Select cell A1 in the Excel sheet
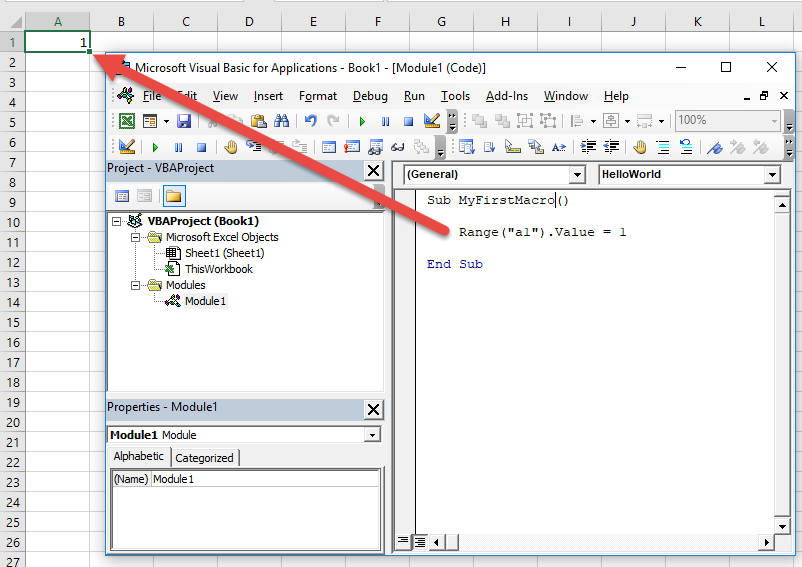The width and height of the screenshot is (802, 567). point(57,42)
